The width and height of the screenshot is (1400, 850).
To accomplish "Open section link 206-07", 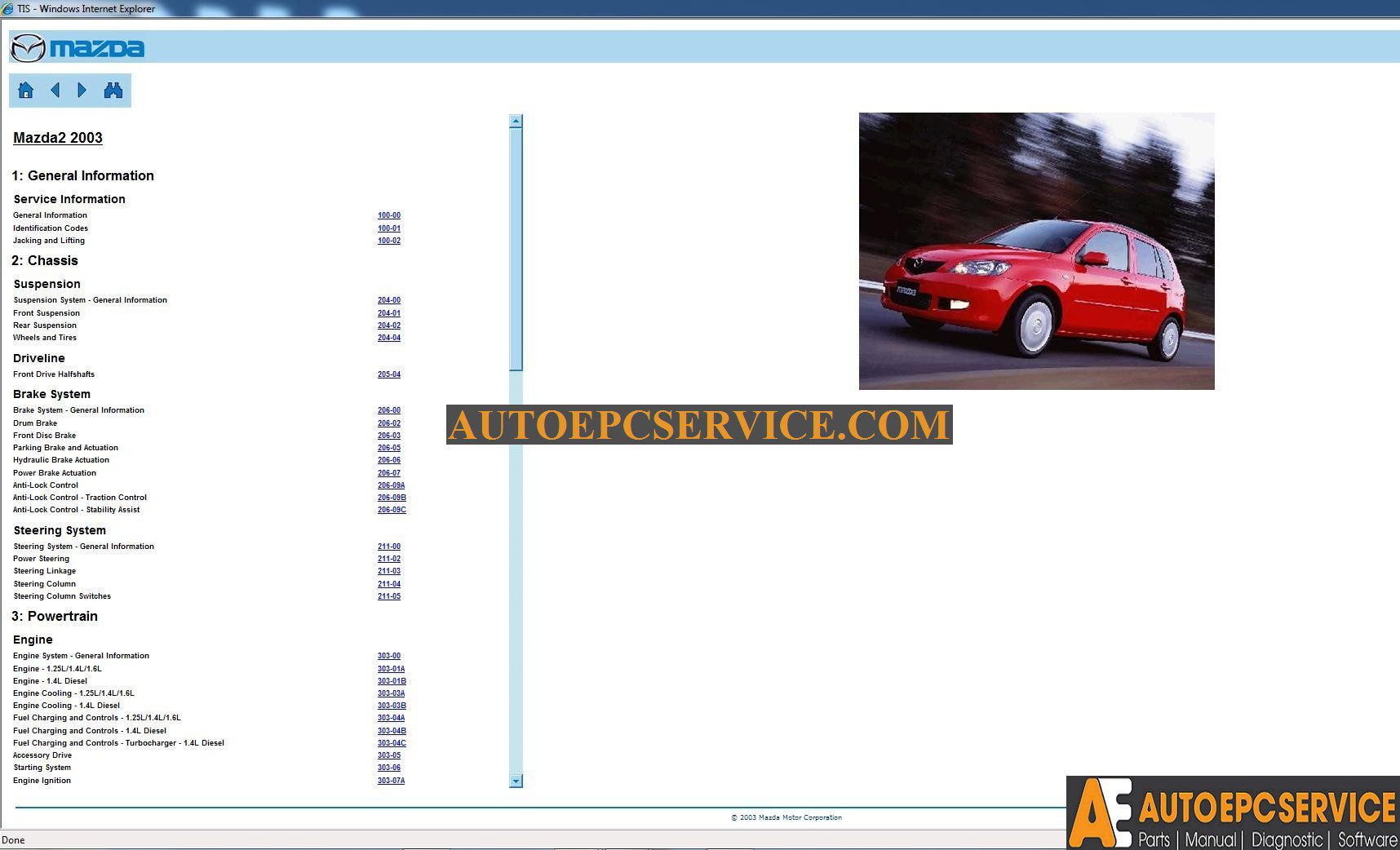I will point(389,473).
